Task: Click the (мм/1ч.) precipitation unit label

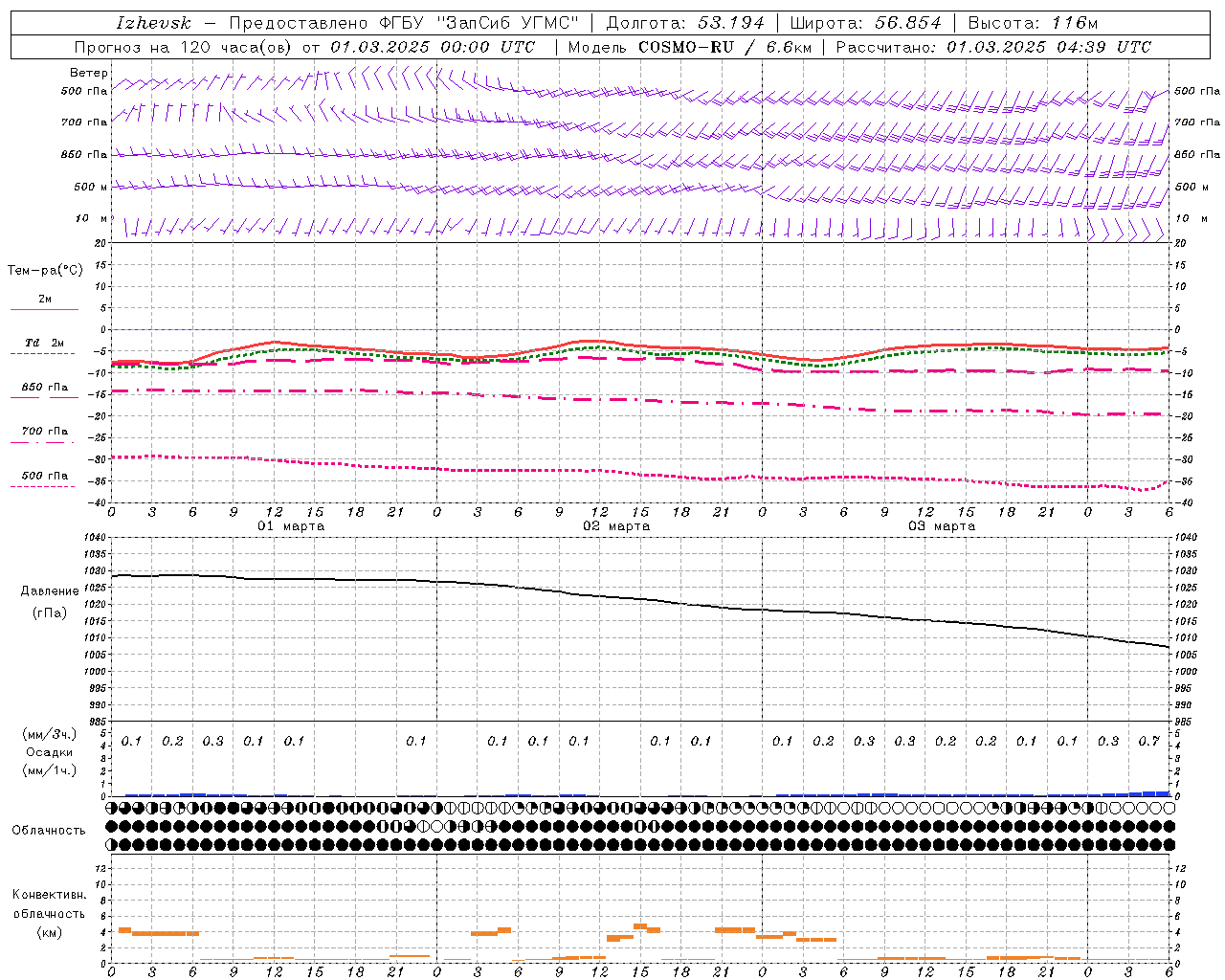Action: [x=50, y=770]
